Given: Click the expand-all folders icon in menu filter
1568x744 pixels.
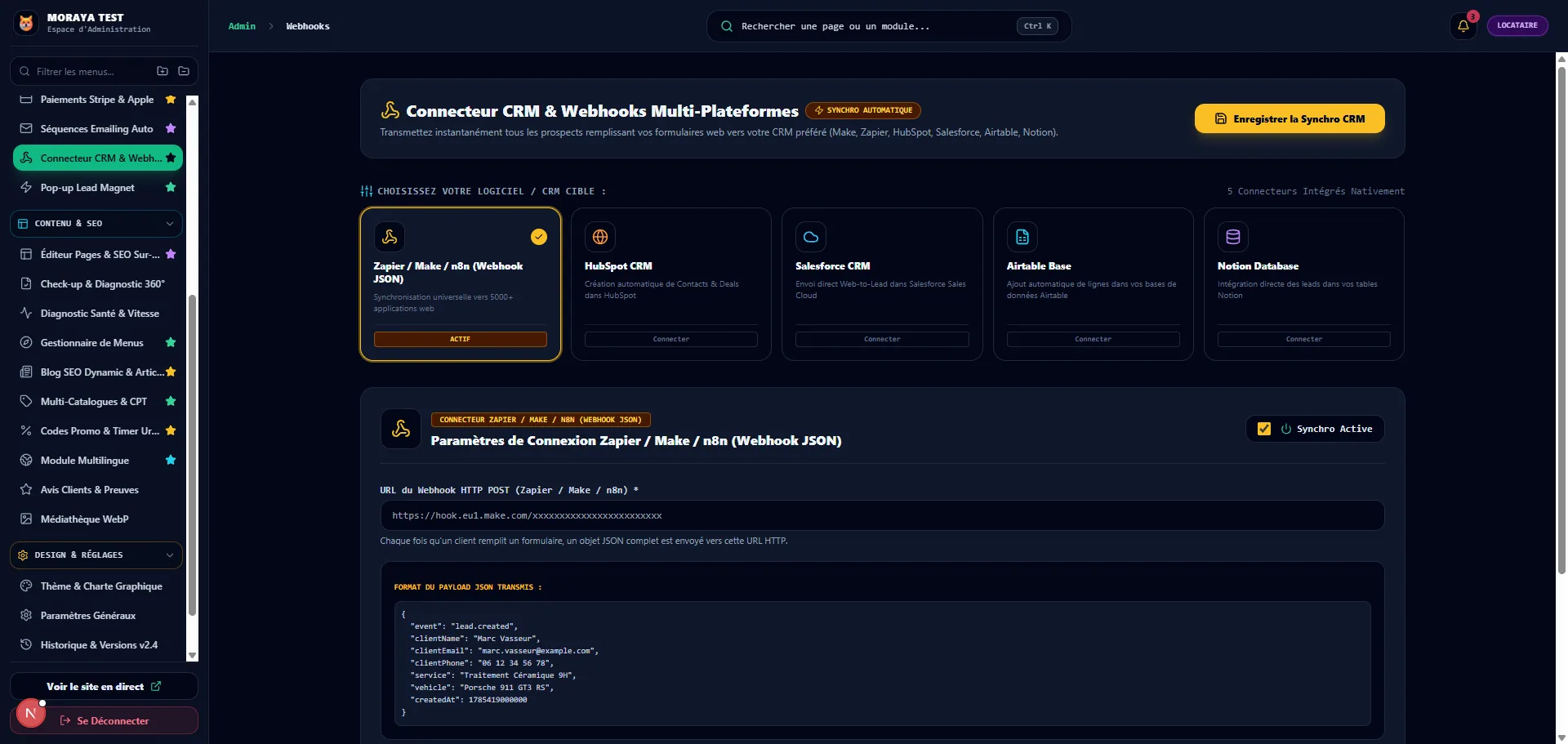Looking at the screenshot, I should tap(163, 71).
